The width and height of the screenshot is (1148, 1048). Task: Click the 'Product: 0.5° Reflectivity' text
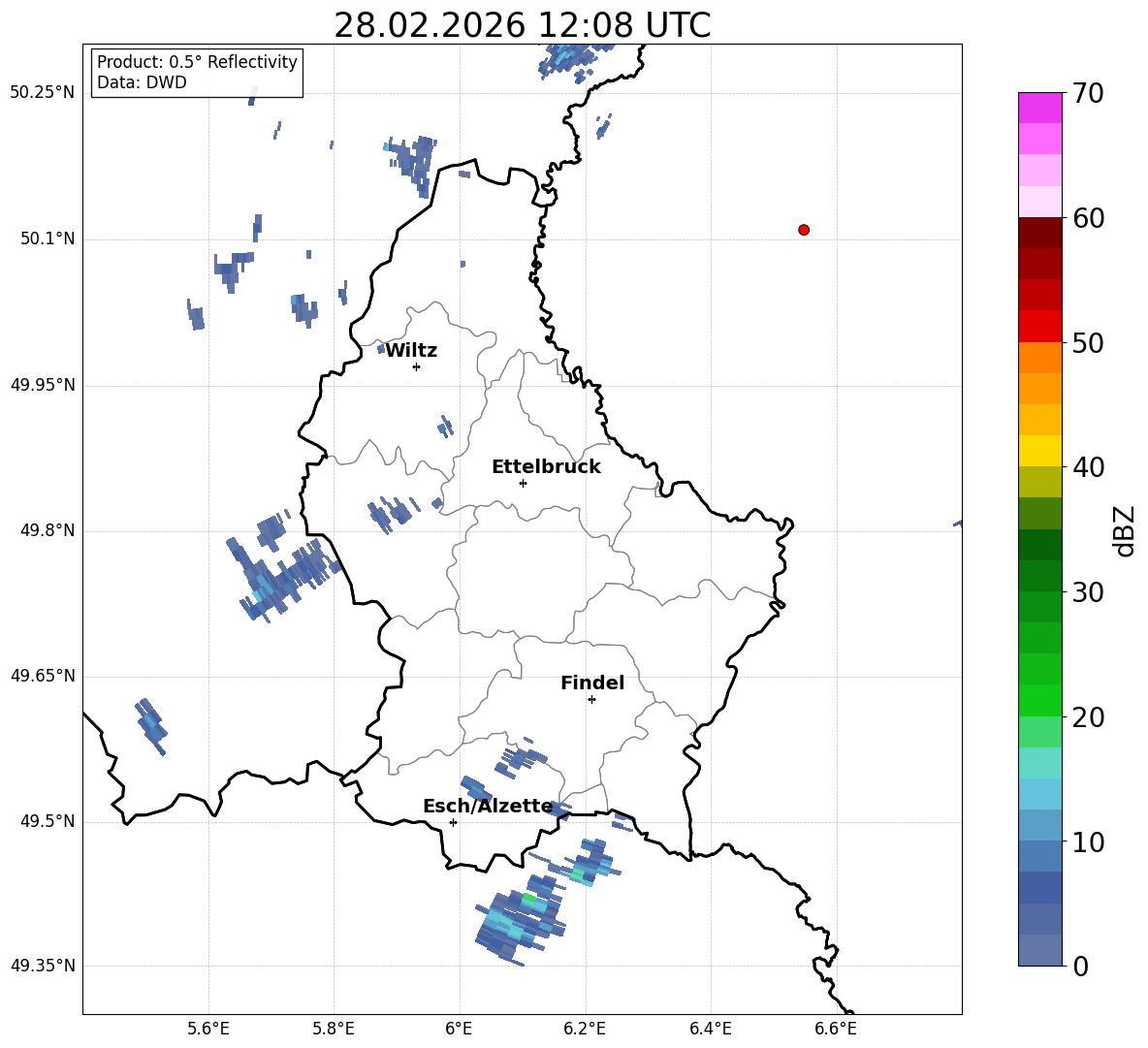197,62
